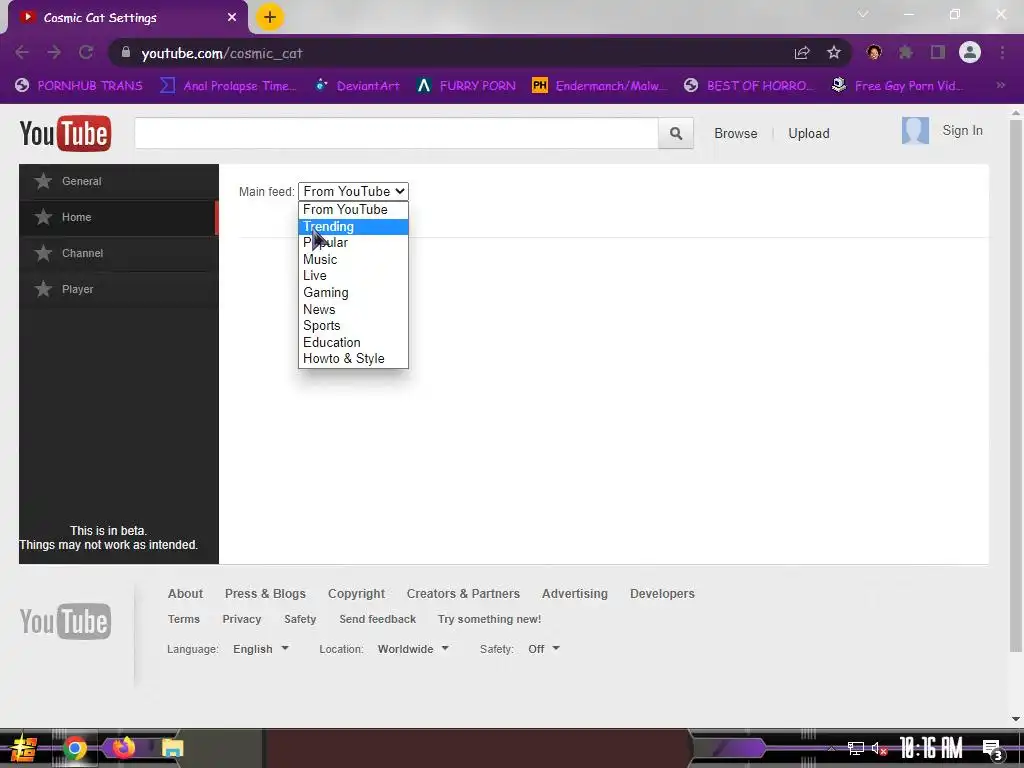The height and width of the screenshot is (768, 1024).
Task: Open the Endermanch/Malw... bookmark
Action: click(x=600, y=86)
